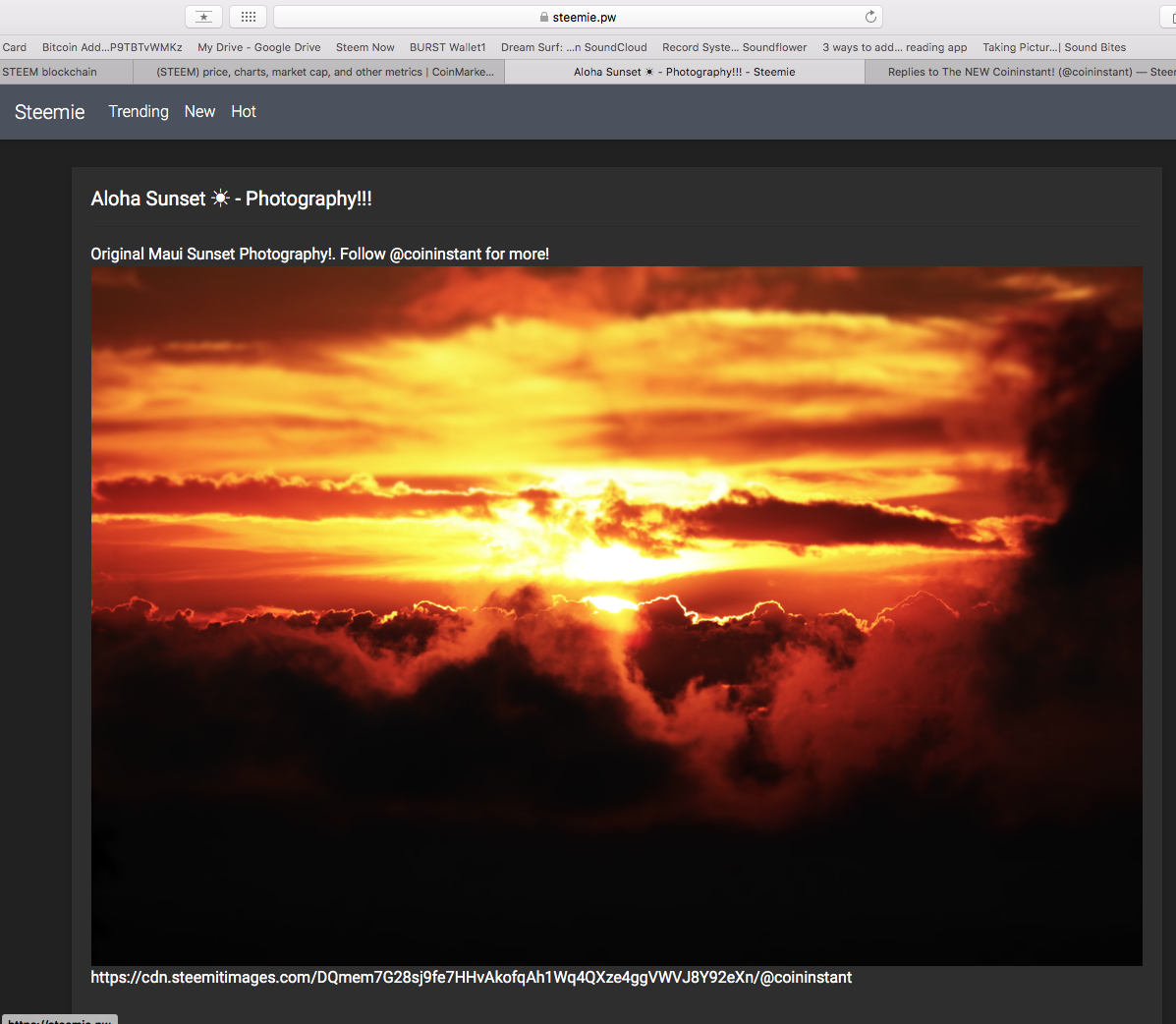This screenshot has height=1024, width=1176.
Task: Switch to Replies to The NEW Coininstant tab
Action: 1020,72
